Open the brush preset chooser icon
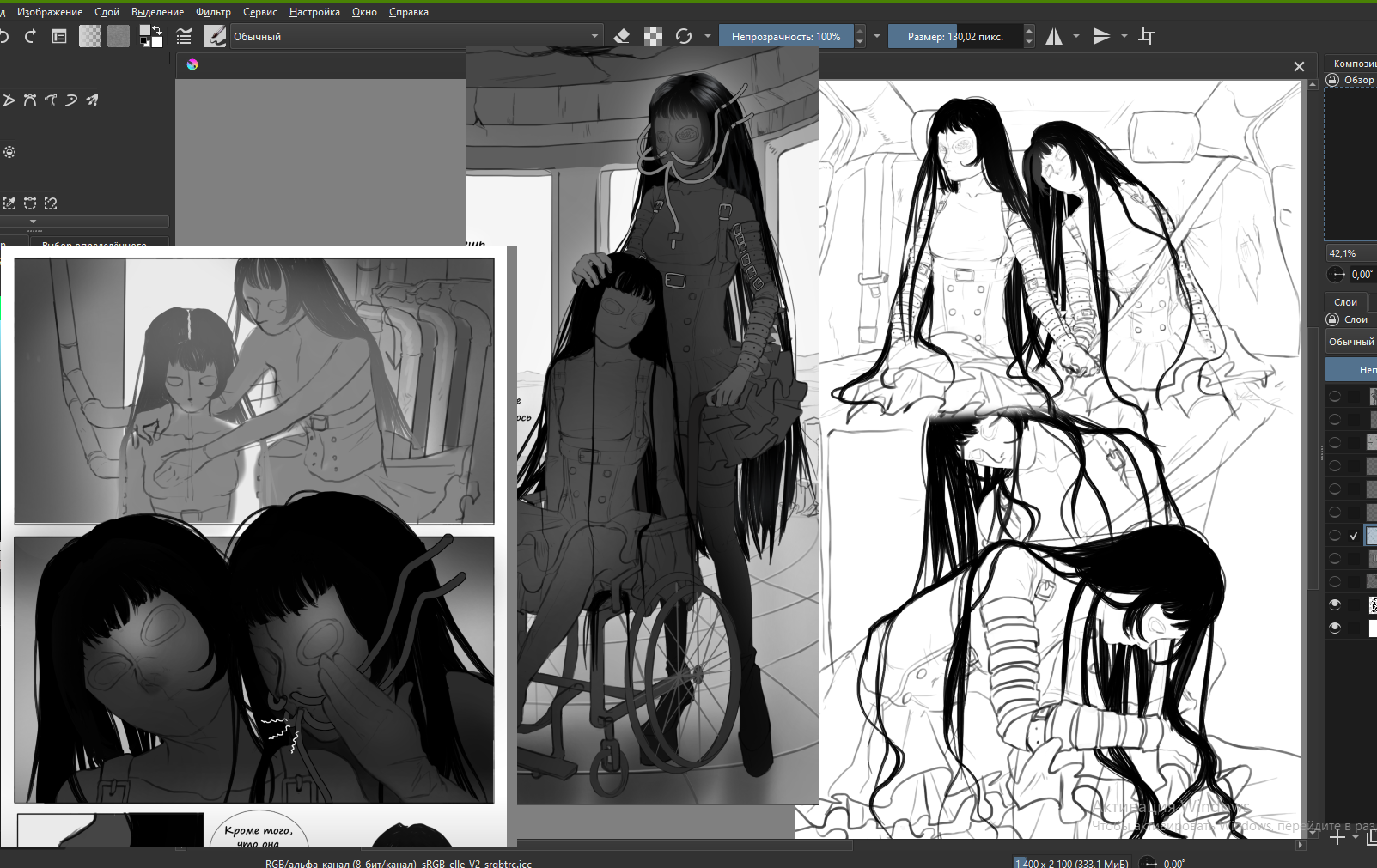Viewport: 1377px width, 868px height. click(x=215, y=36)
